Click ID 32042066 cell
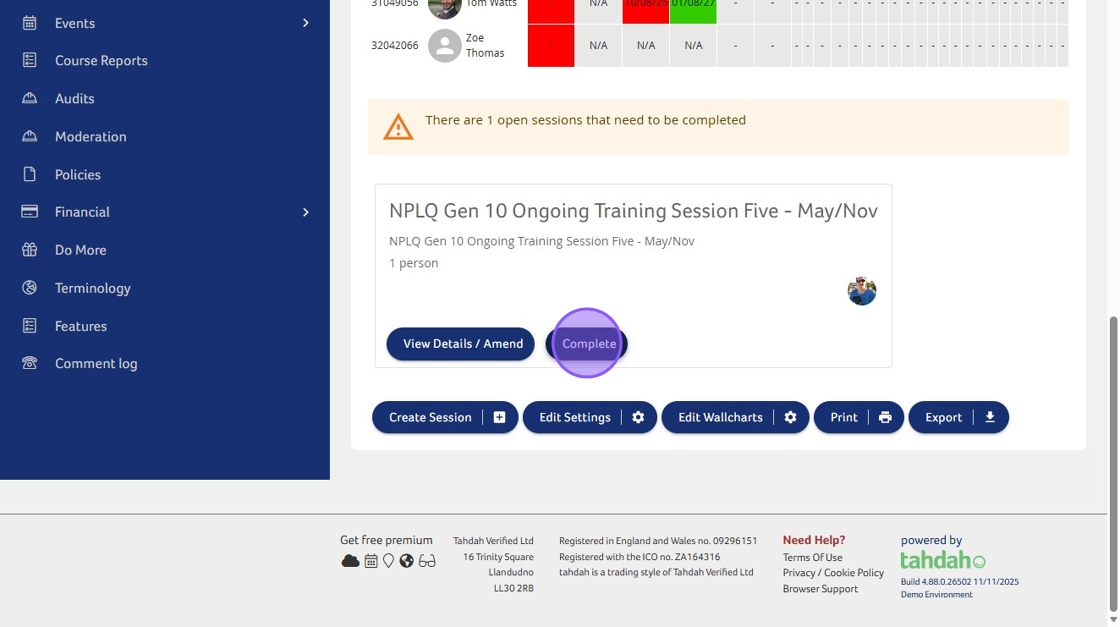Screen dimensions: 1120x627 (x=394, y=45)
